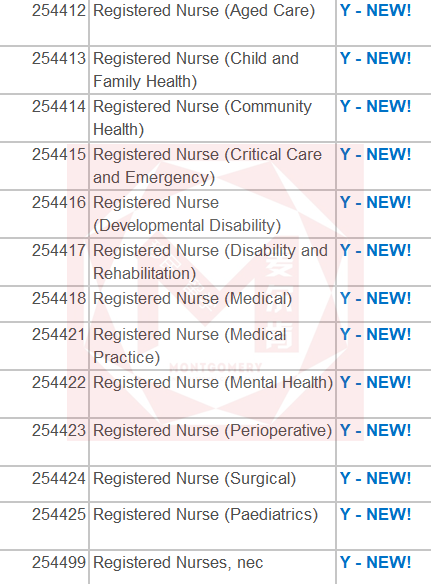431x584 pixels.
Task: Click Y - NEW! for Registered Nurses, nec
Action: point(375,563)
